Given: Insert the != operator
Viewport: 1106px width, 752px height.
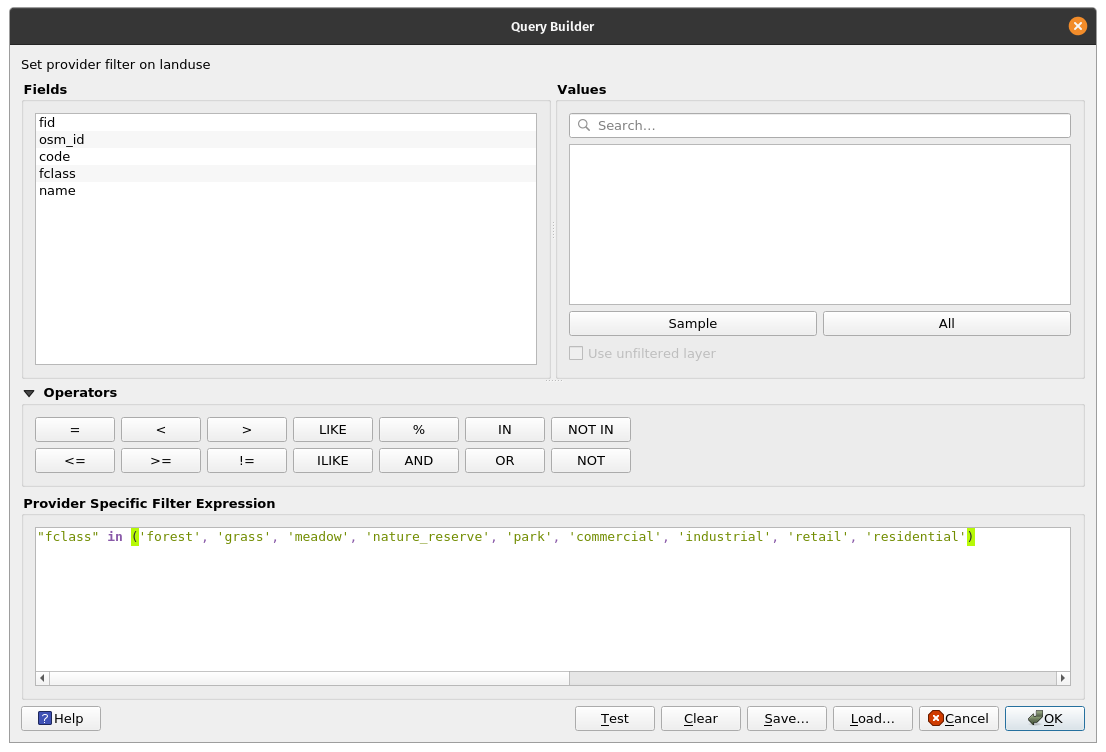Looking at the screenshot, I should click(246, 460).
